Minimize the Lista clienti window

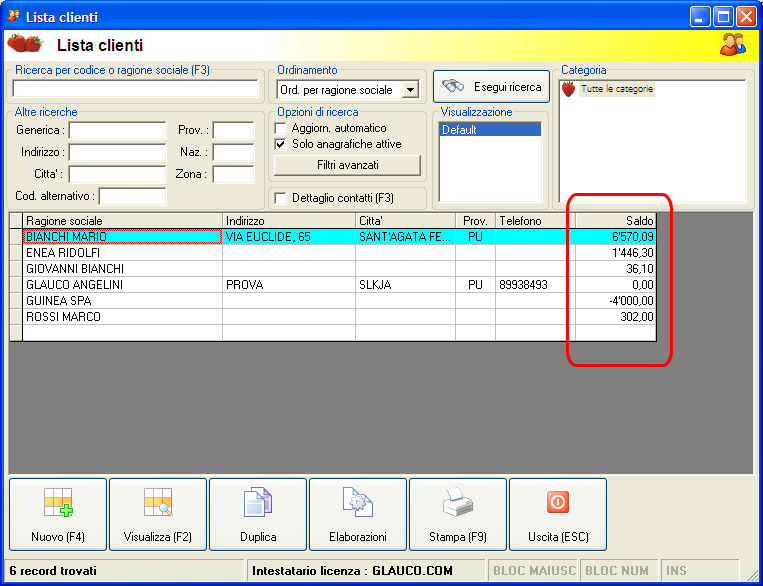click(x=700, y=18)
